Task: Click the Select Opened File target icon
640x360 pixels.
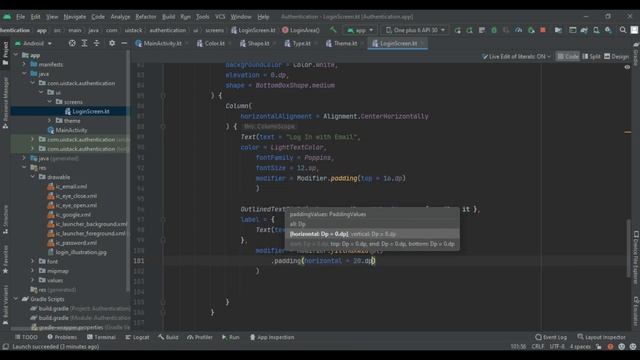Action: 72,43
